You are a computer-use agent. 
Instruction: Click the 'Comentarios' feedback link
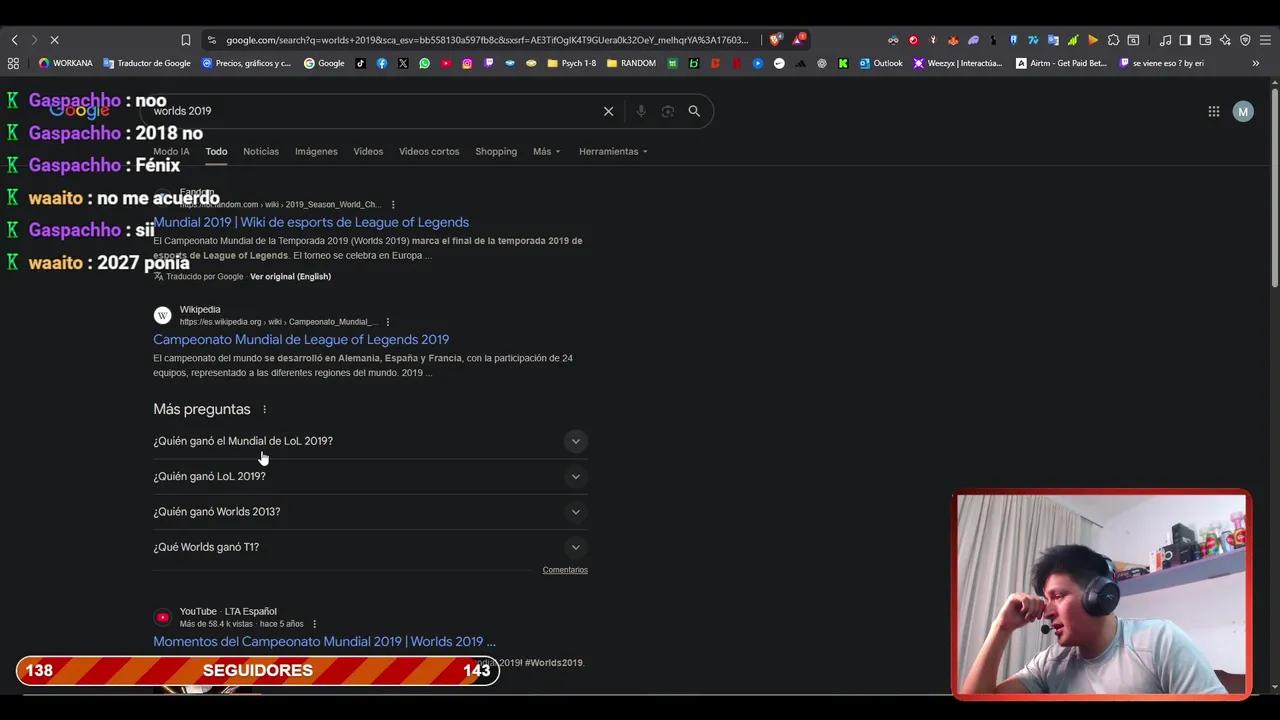click(x=565, y=570)
